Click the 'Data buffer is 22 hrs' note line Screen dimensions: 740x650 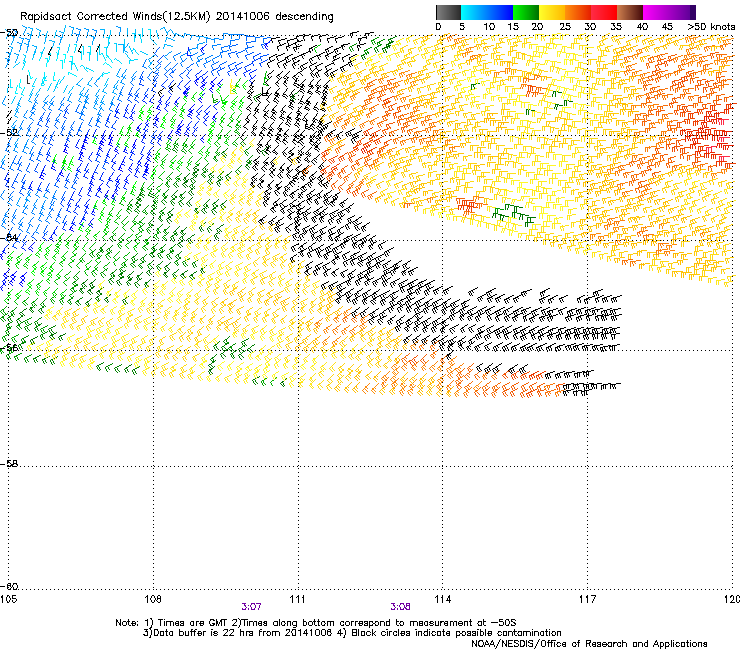coord(352,633)
